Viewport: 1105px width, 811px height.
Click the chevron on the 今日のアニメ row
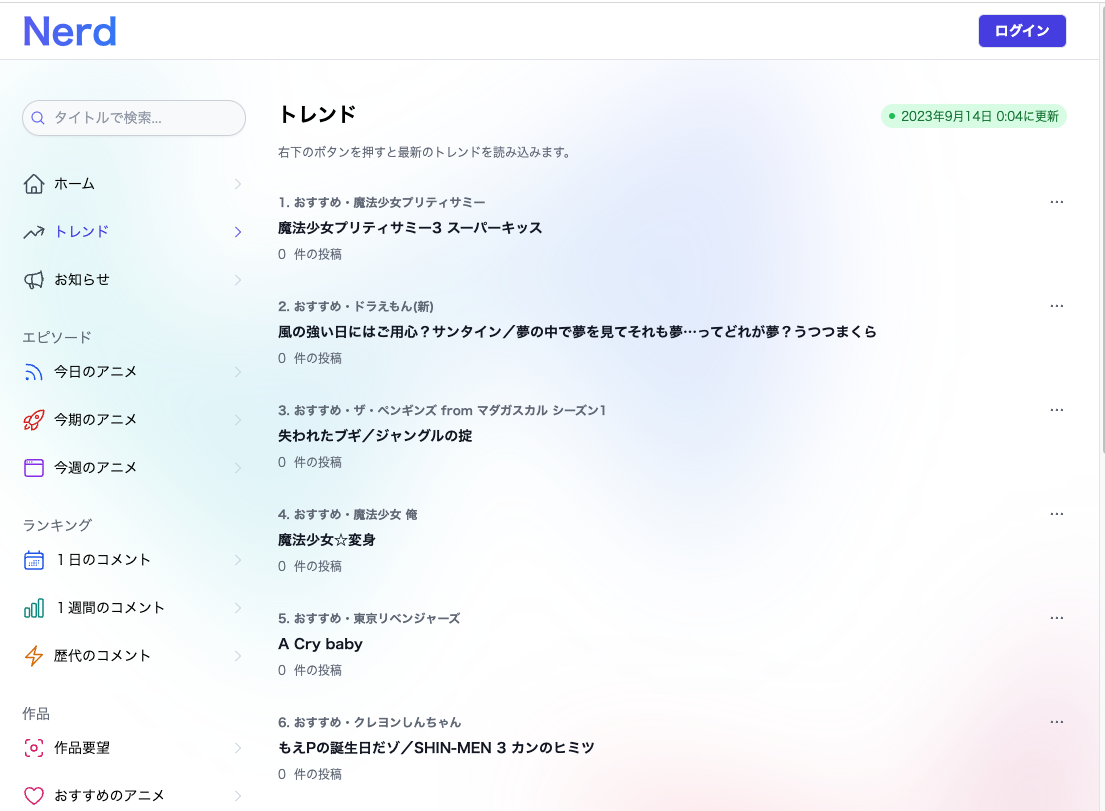(237, 371)
